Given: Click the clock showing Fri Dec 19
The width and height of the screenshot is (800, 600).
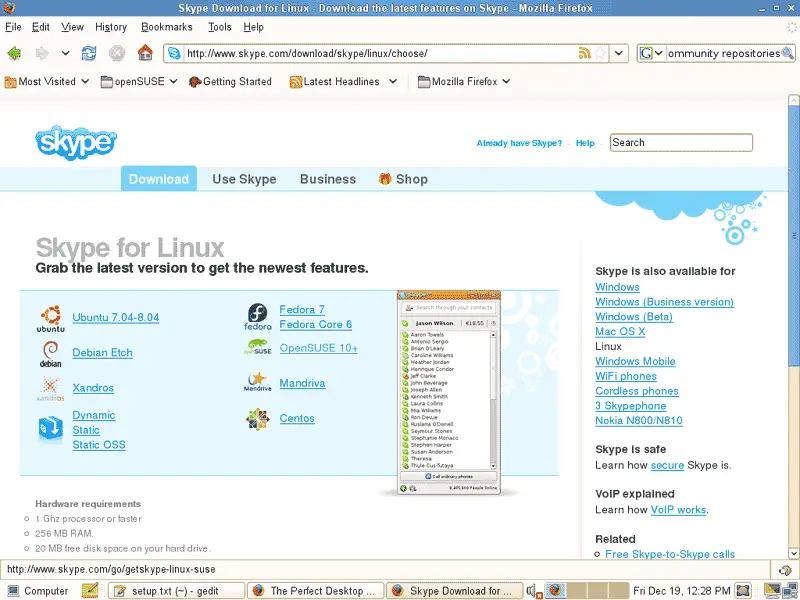Looking at the screenshot, I should coord(682,591).
